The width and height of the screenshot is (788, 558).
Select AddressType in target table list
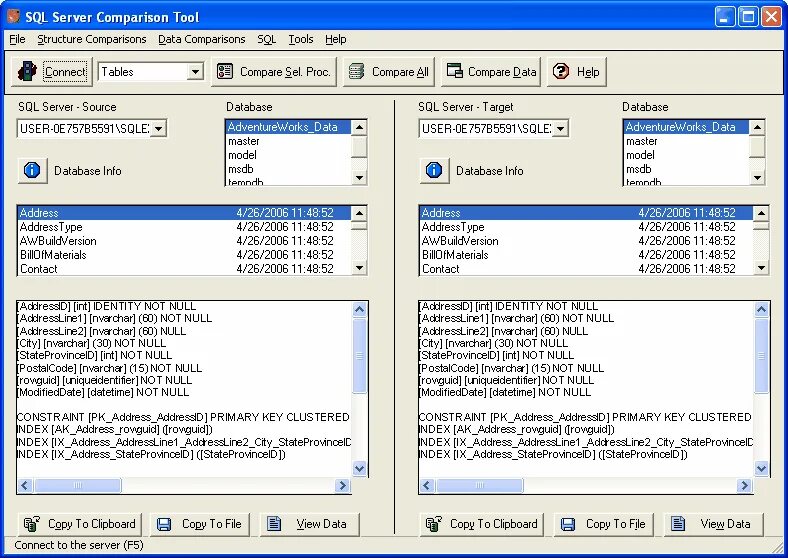point(586,227)
